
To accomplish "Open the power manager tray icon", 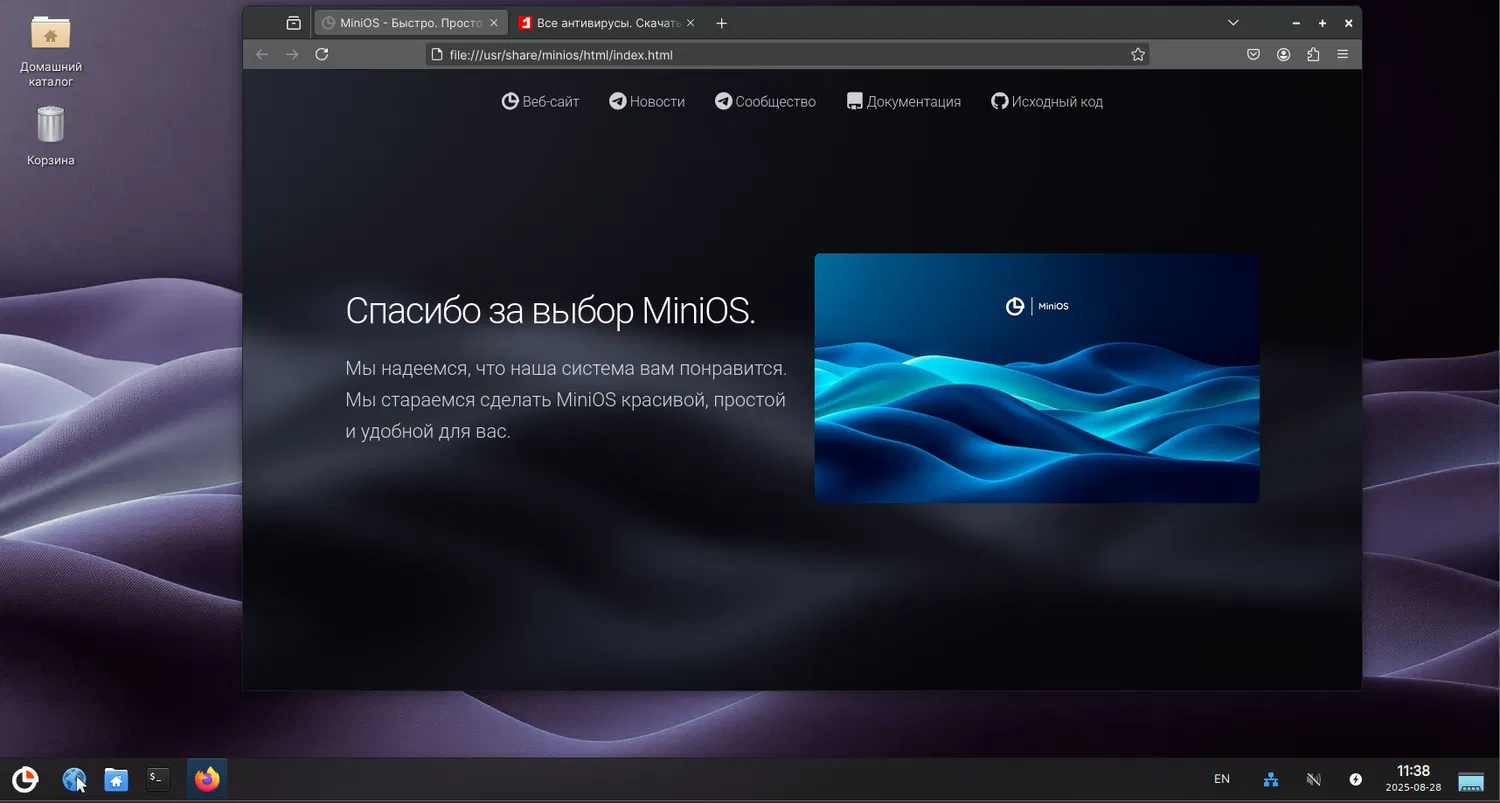I will [1356, 780].
